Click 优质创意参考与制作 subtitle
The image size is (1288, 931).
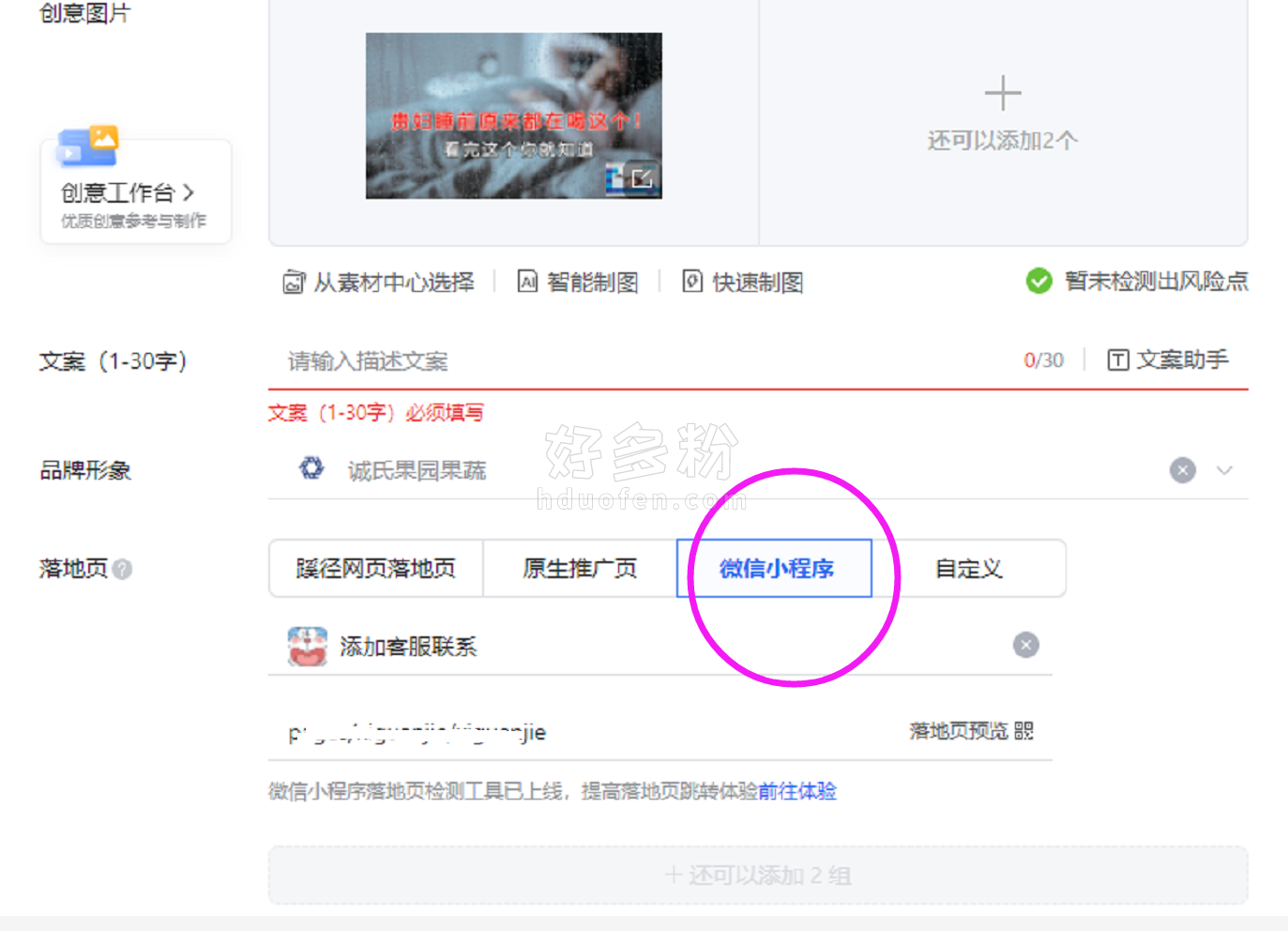coord(134,221)
